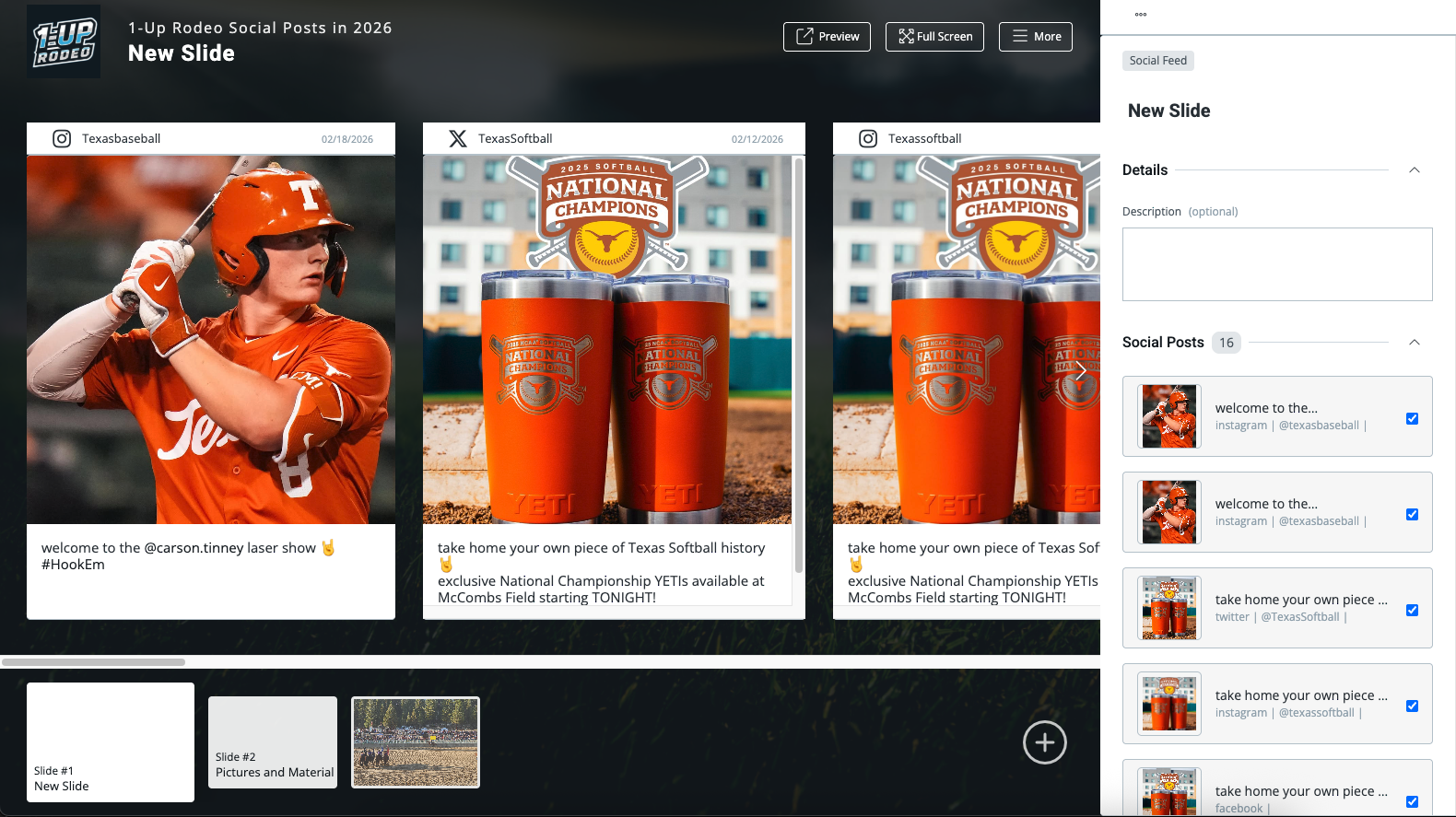
Task: Collapse the Details section
Action: click(x=1415, y=170)
